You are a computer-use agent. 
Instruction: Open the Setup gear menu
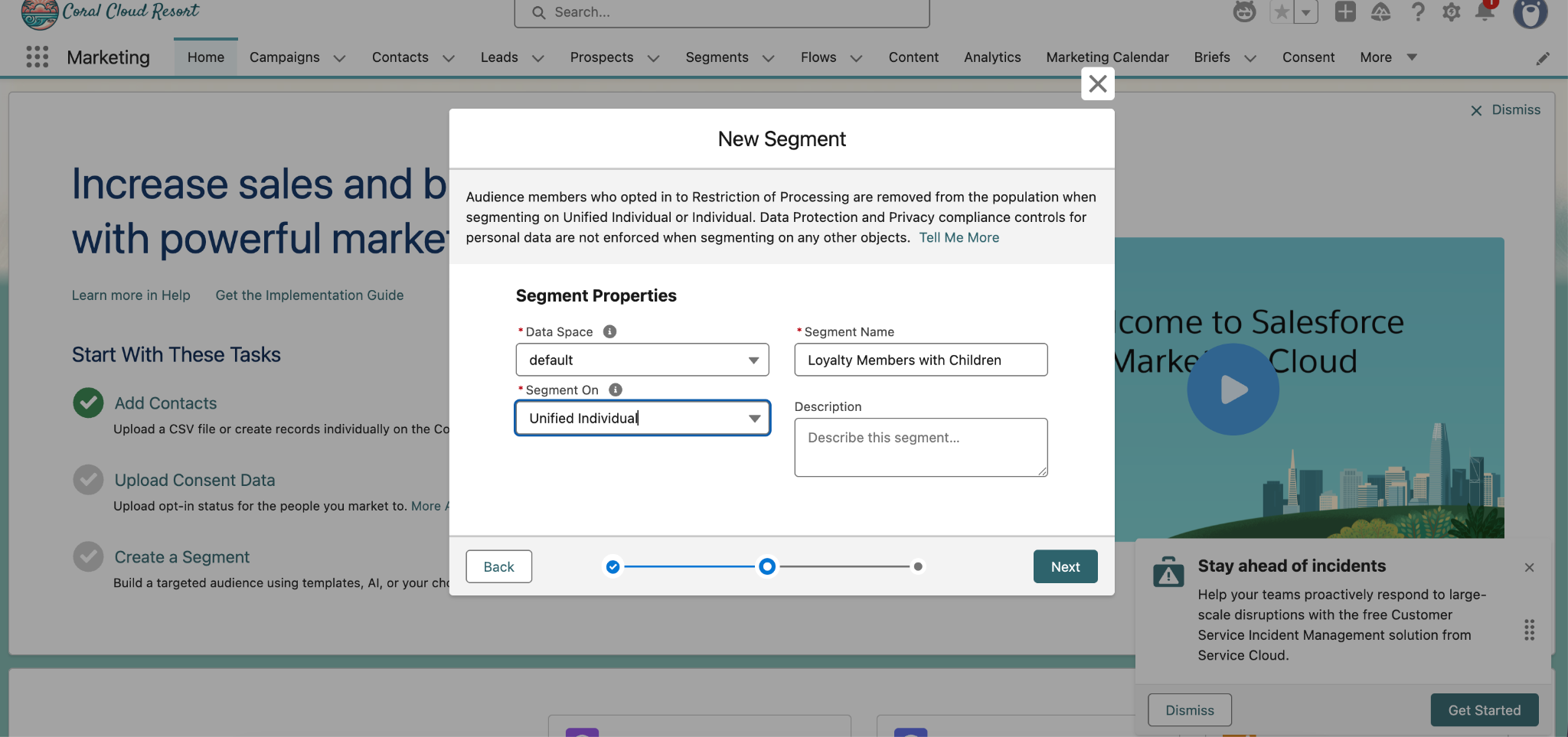tap(1451, 11)
